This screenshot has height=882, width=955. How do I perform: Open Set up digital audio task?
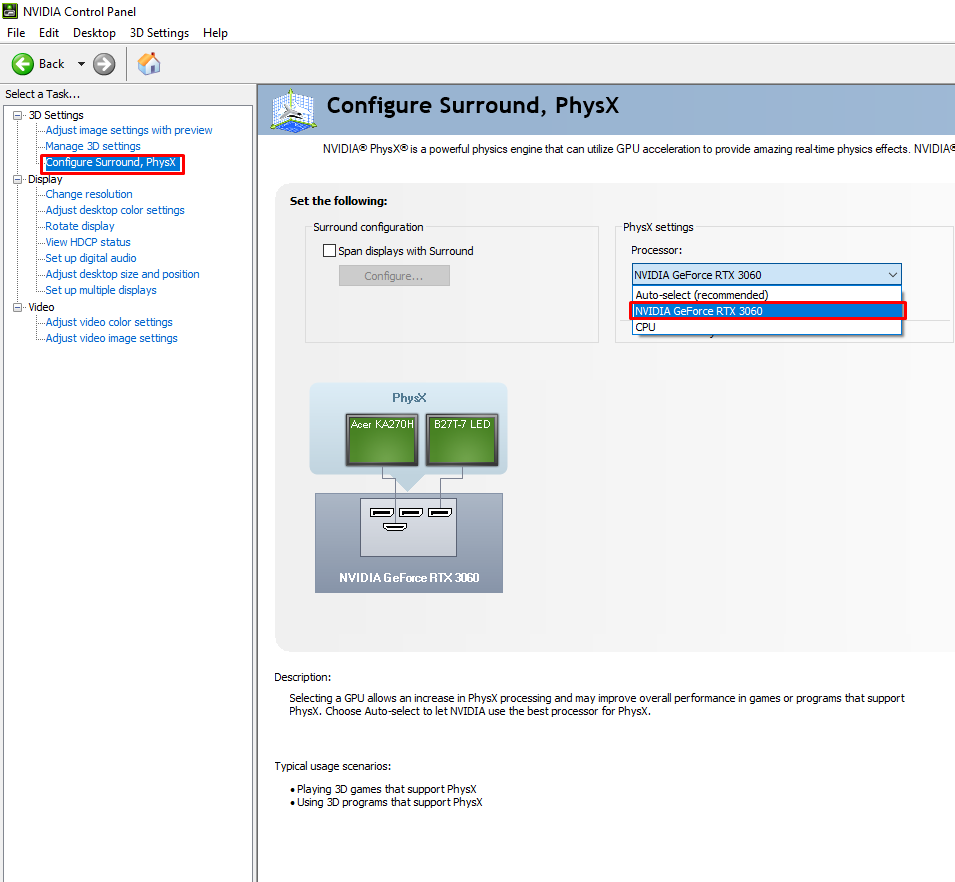click(91, 258)
